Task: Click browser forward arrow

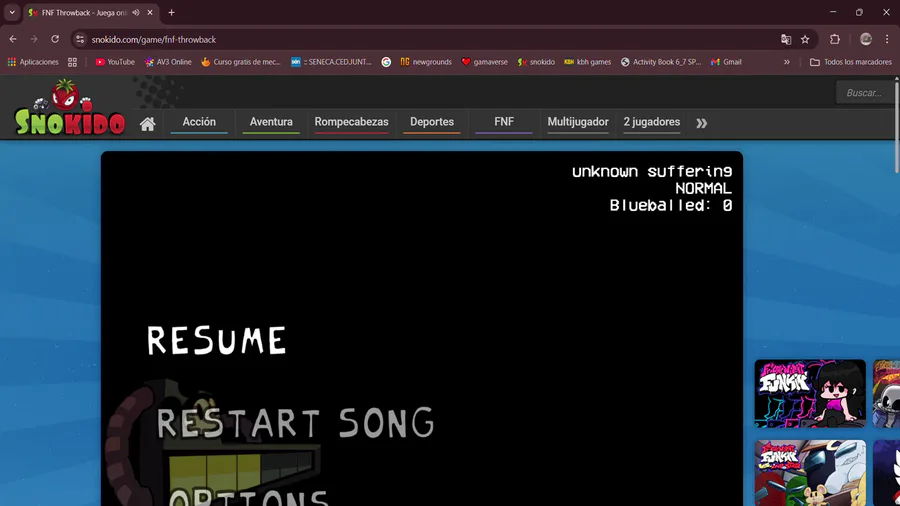Action: [34, 39]
